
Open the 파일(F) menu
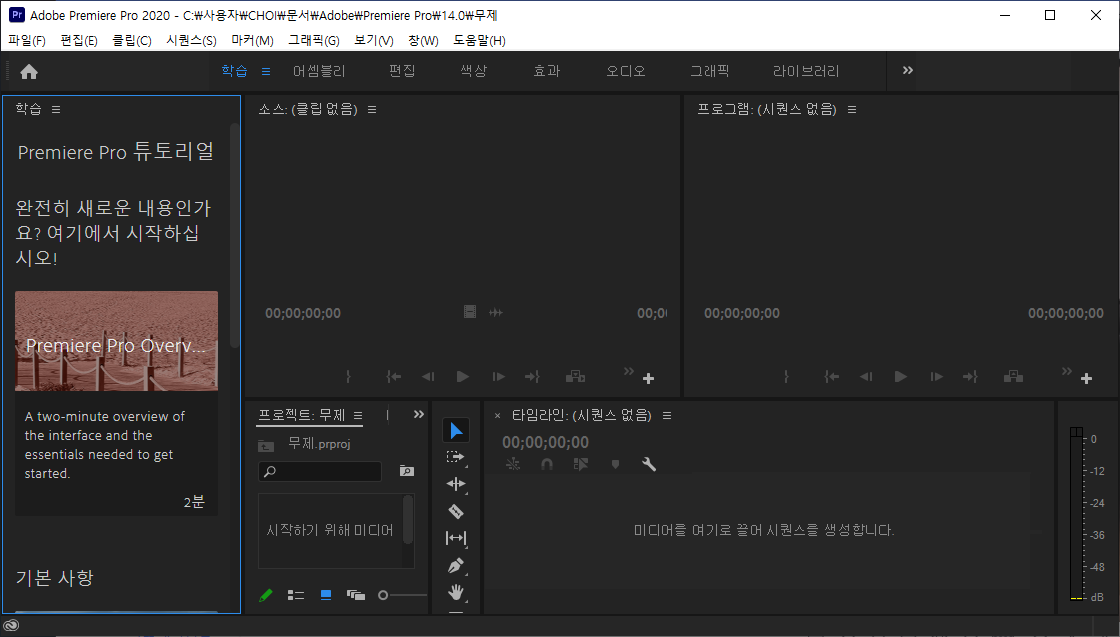pos(26,41)
